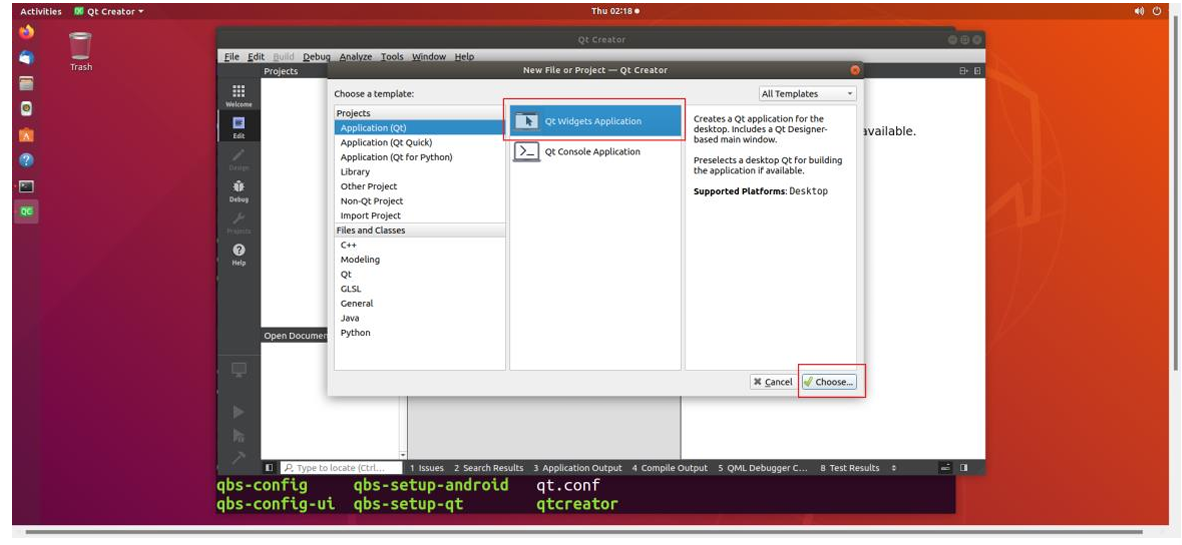
Task: Switch to Edit mode in sidebar
Action: (x=238, y=126)
